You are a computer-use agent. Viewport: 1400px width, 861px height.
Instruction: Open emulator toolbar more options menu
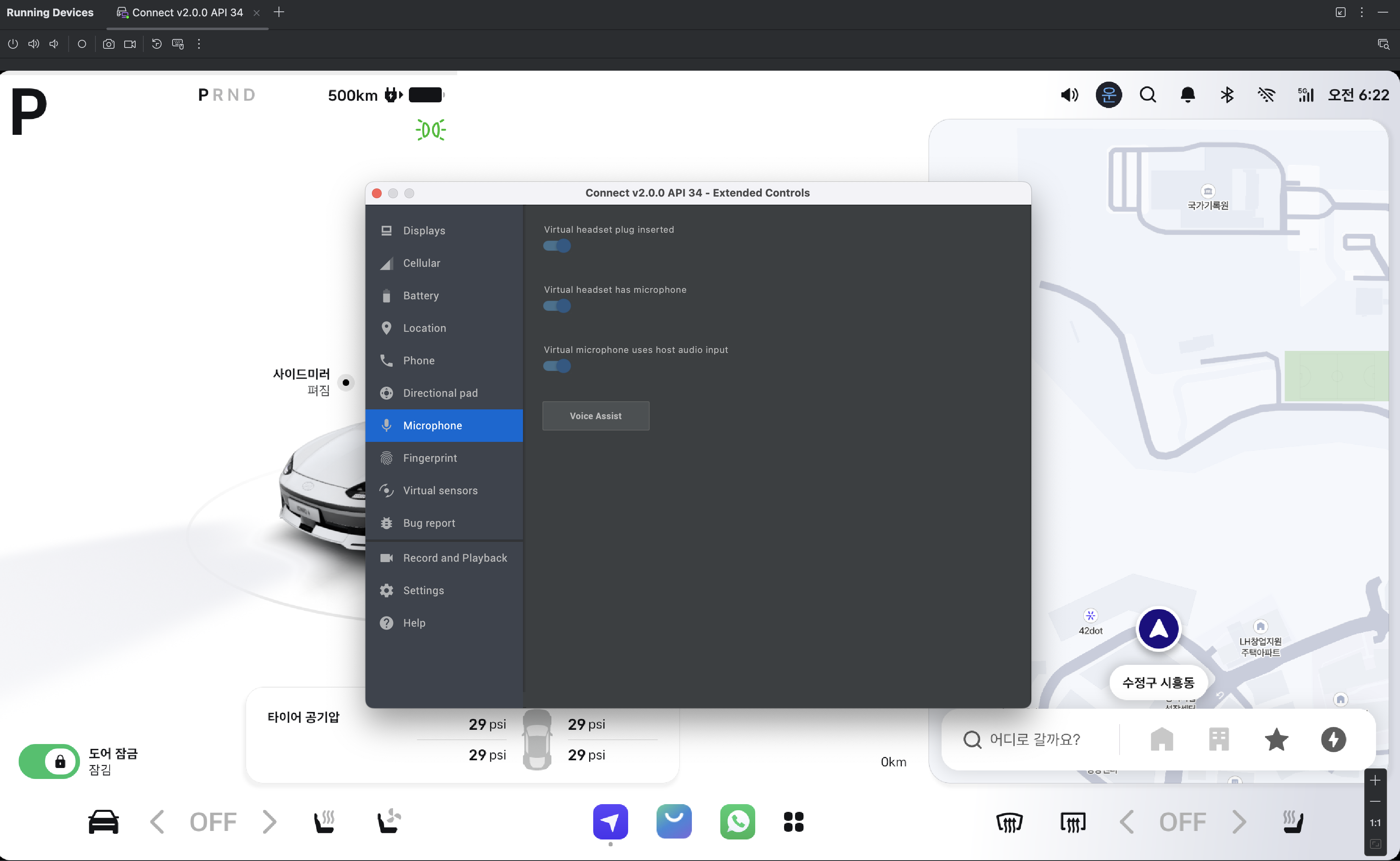click(x=199, y=44)
